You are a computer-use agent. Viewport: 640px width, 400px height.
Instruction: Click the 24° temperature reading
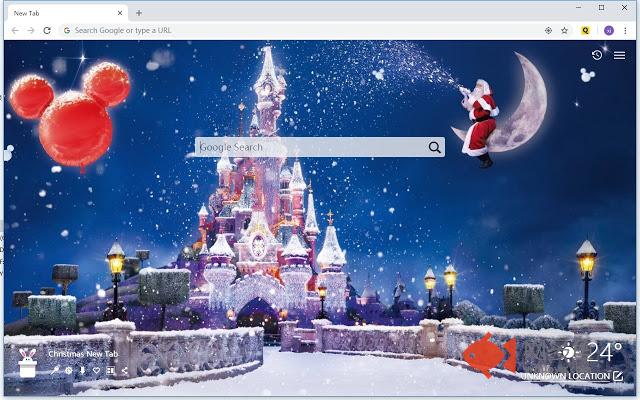click(604, 352)
